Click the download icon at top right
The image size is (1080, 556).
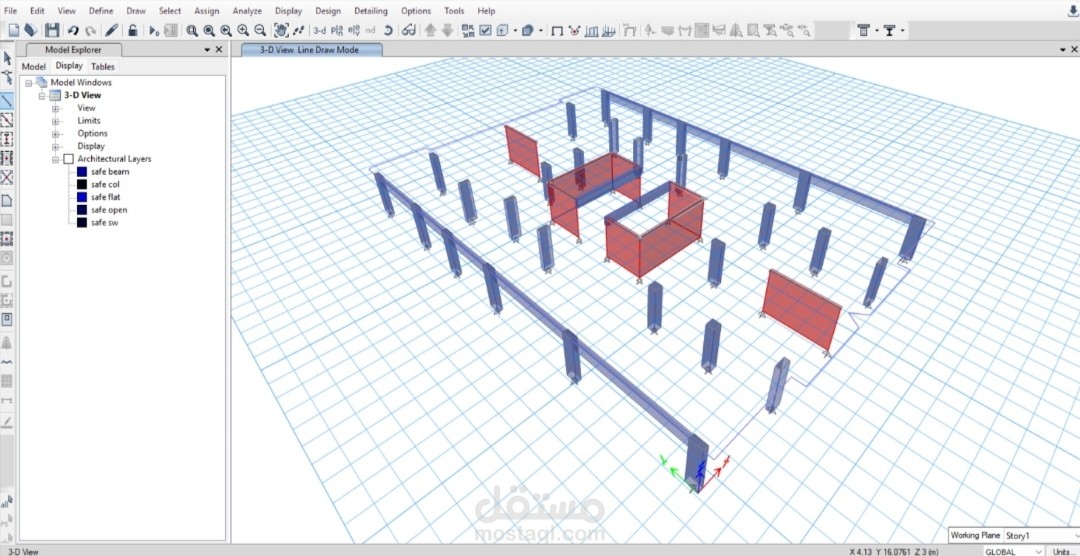tap(1072, 10)
